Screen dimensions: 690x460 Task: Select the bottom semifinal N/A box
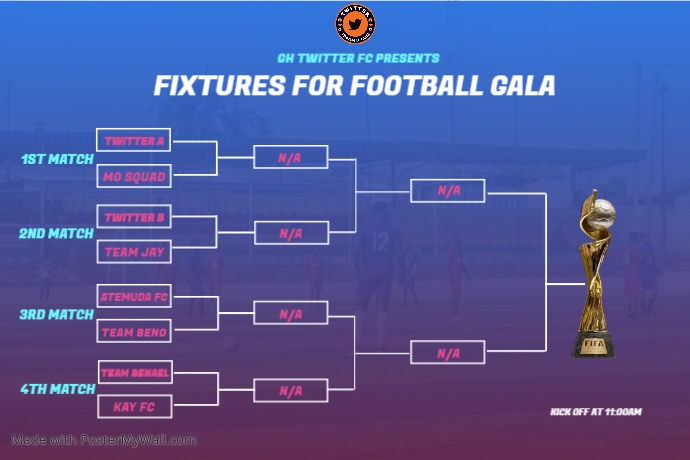(448, 353)
